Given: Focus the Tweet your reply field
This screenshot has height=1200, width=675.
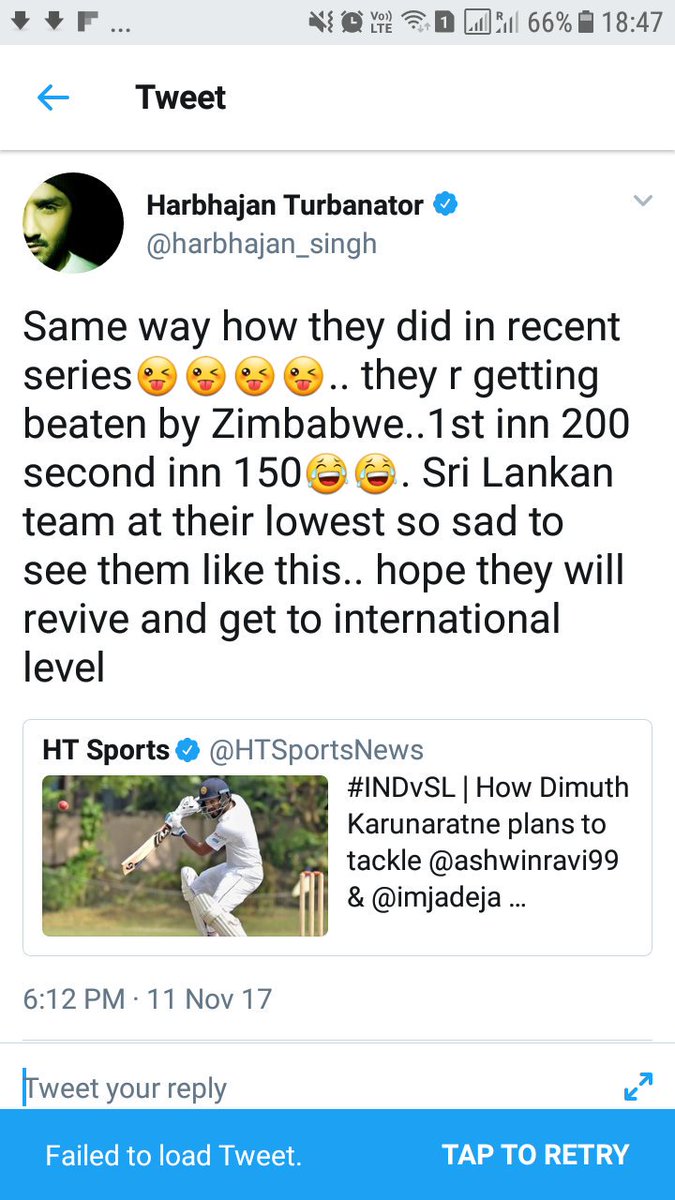Looking at the screenshot, I should 310,1088.
